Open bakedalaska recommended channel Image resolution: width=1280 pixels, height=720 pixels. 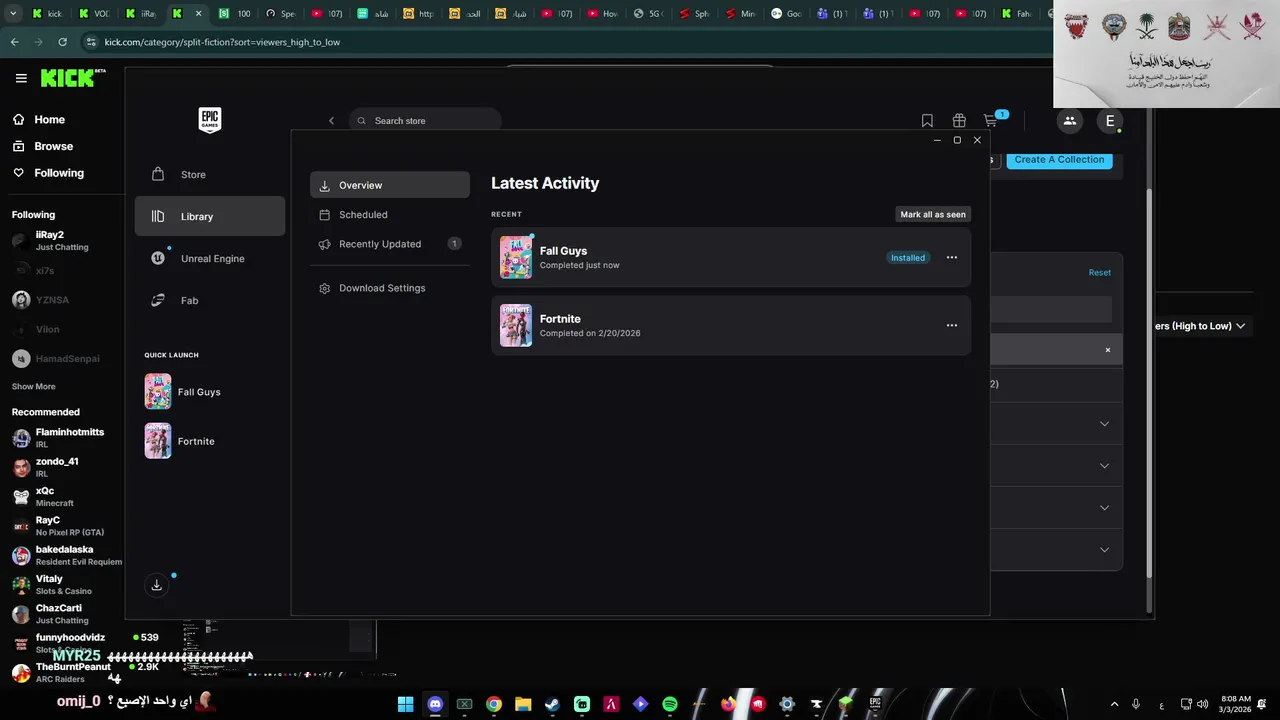click(67, 555)
